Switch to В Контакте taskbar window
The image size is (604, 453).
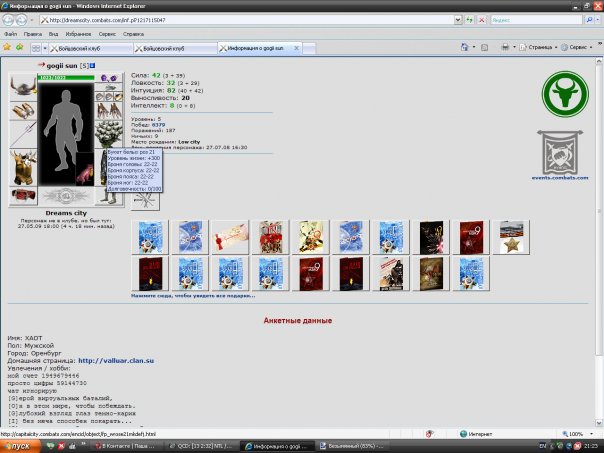coord(129,446)
